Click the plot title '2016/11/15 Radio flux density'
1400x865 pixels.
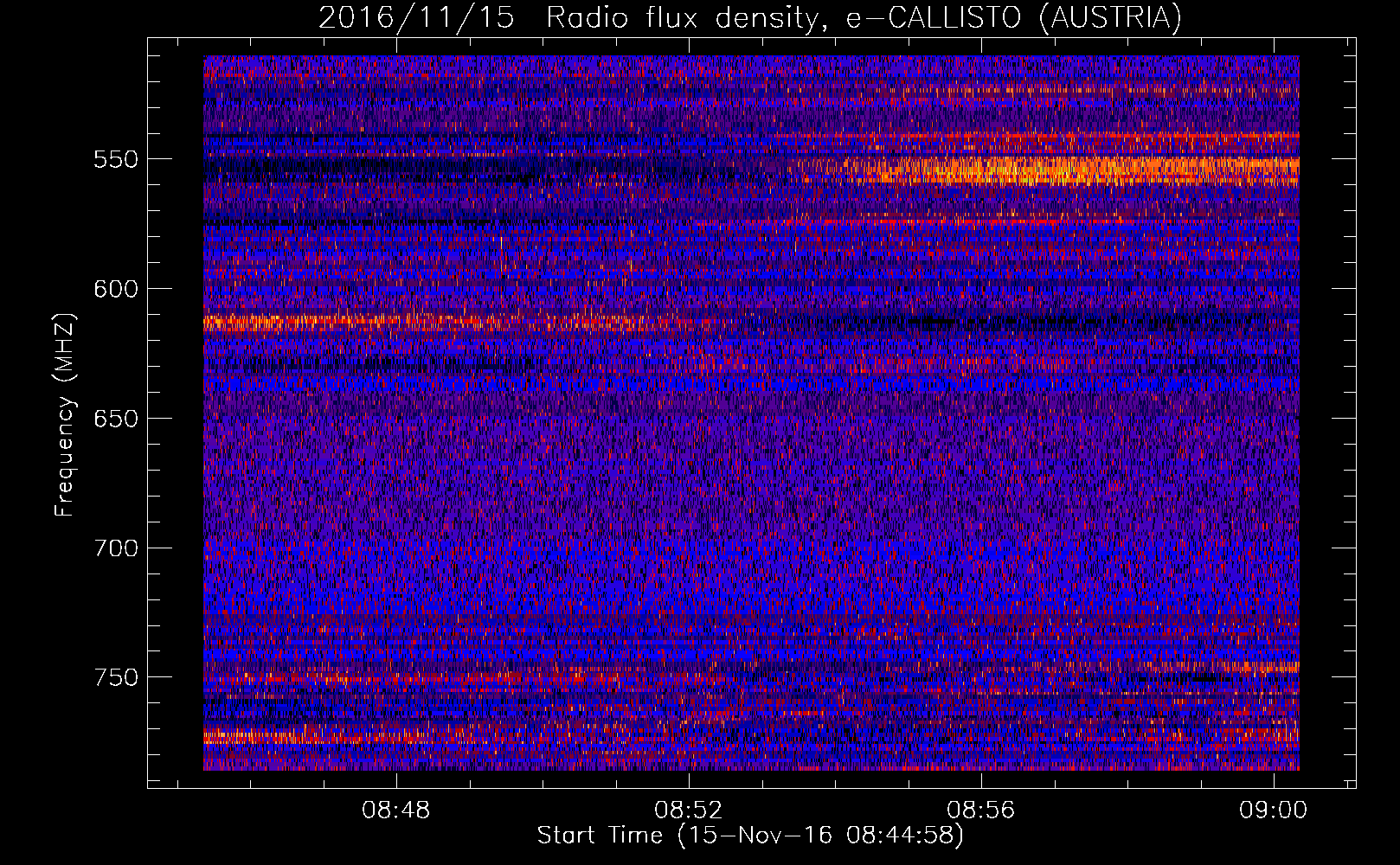click(x=750, y=17)
